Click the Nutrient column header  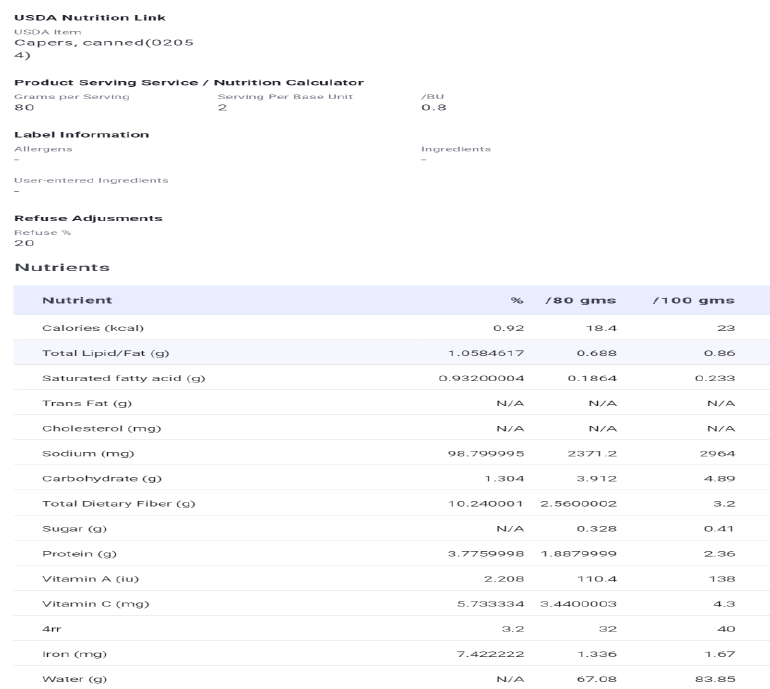(77, 300)
